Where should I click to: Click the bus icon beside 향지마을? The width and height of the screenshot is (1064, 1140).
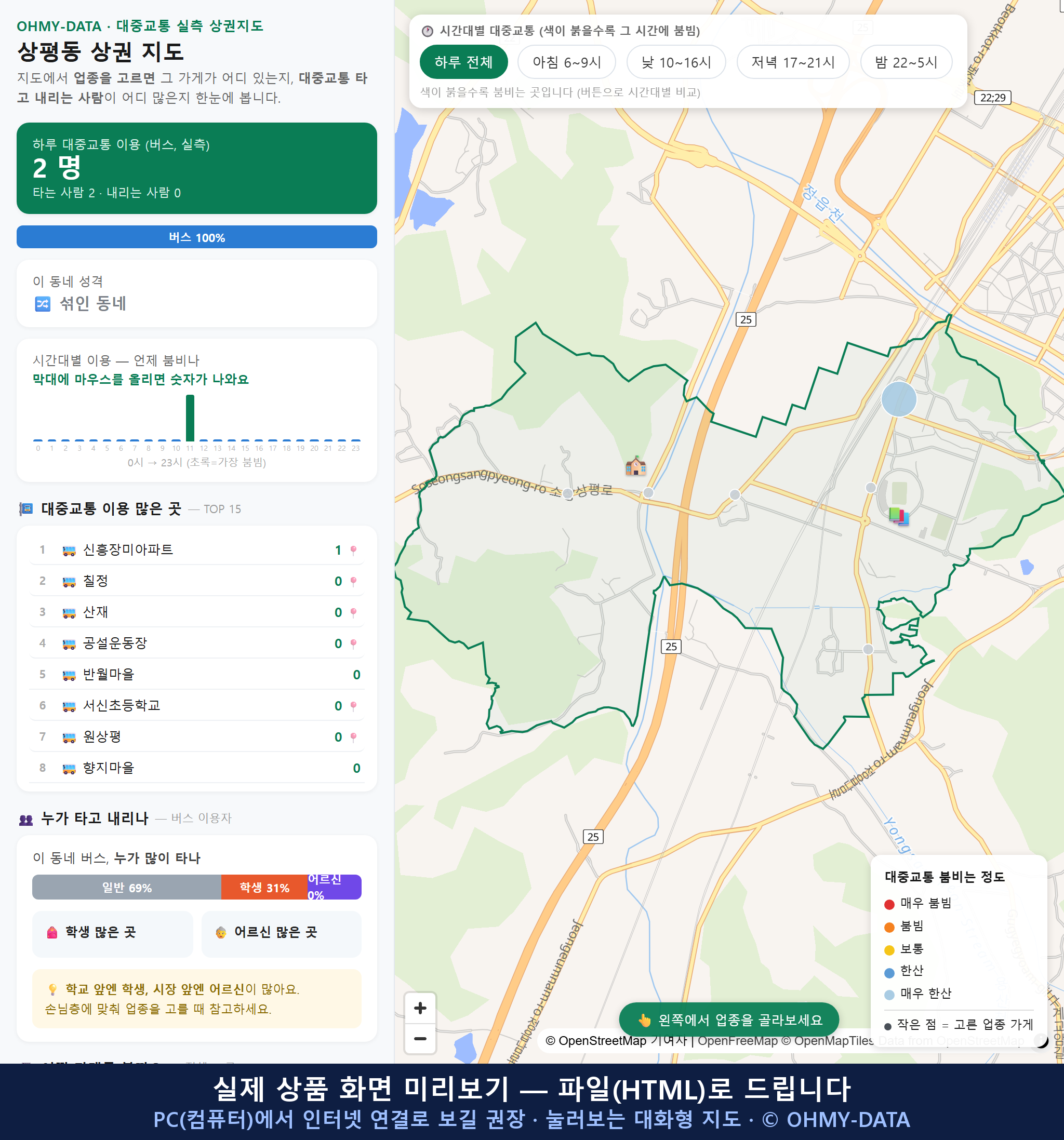[69, 769]
